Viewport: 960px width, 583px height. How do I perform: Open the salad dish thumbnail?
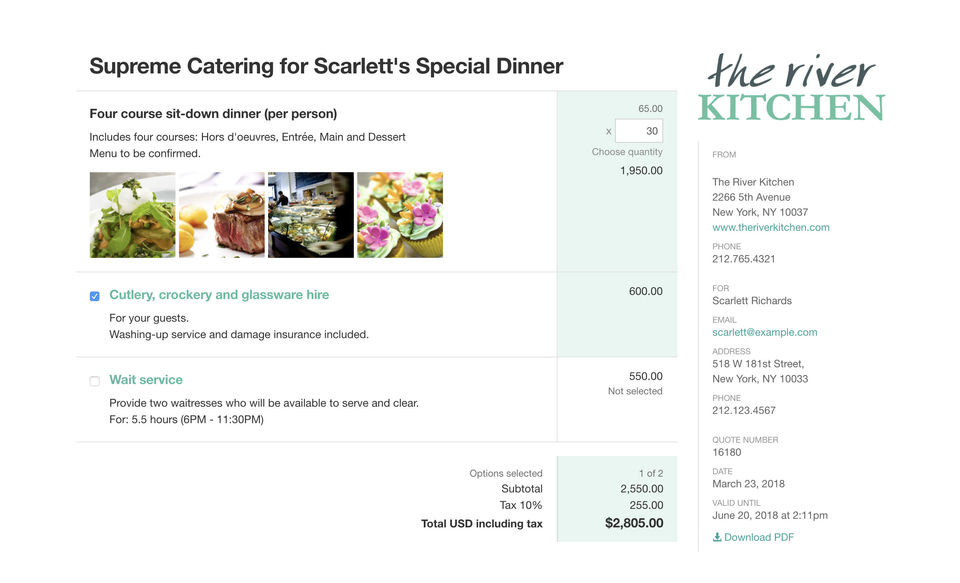132,215
